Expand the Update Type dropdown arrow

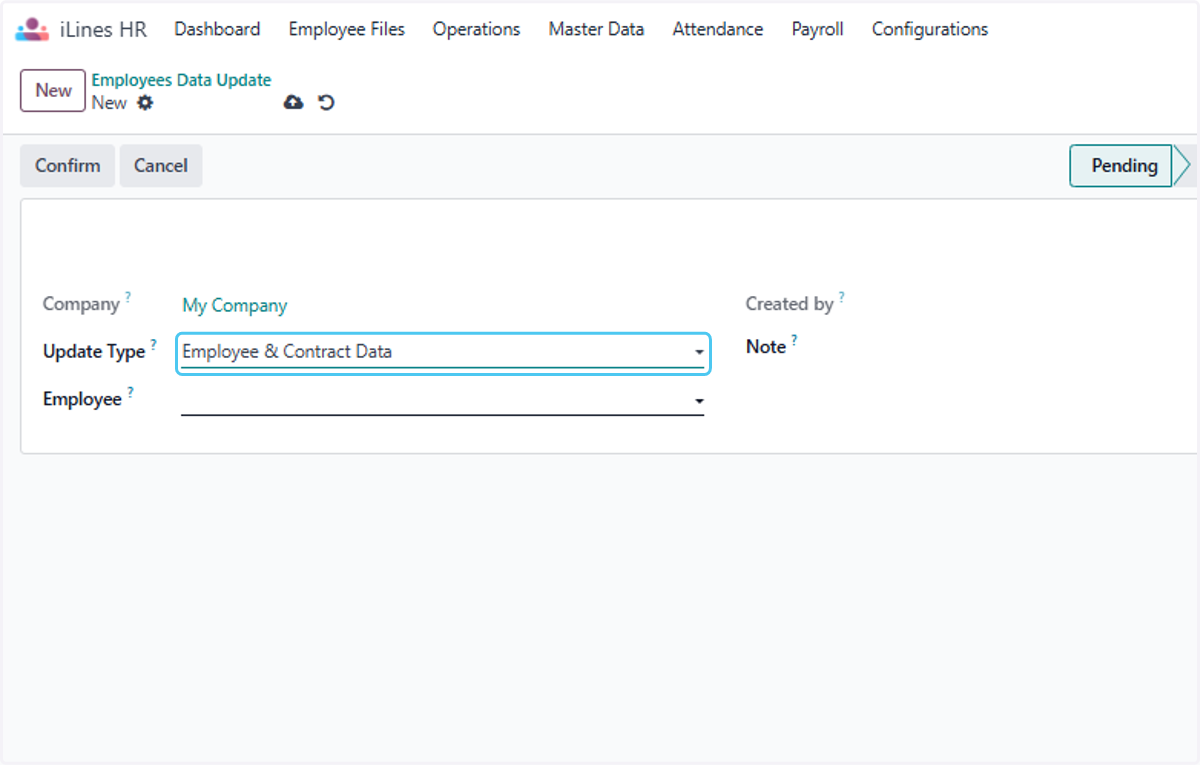pos(699,353)
